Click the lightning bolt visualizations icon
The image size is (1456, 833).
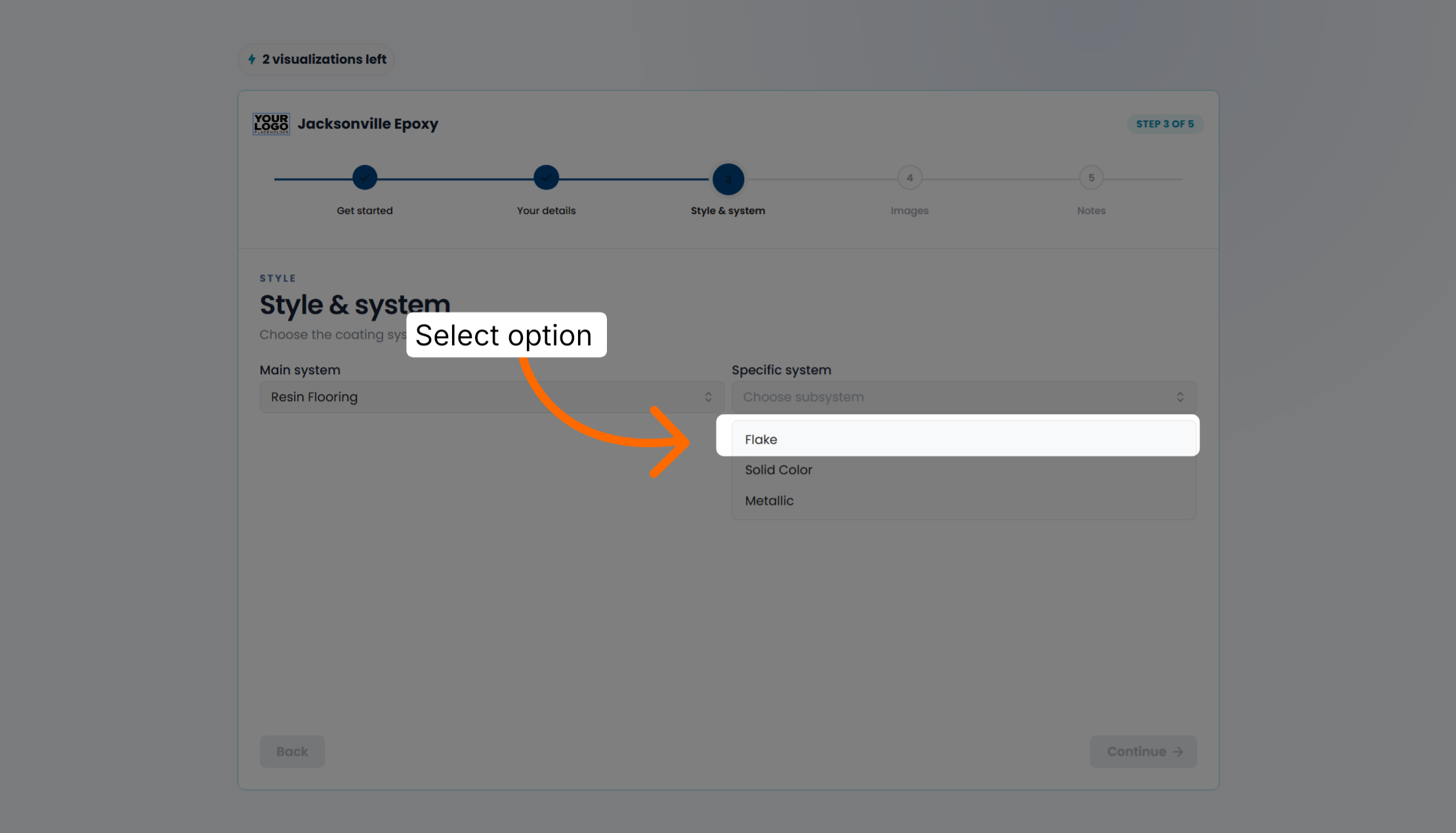pos(252,59)
